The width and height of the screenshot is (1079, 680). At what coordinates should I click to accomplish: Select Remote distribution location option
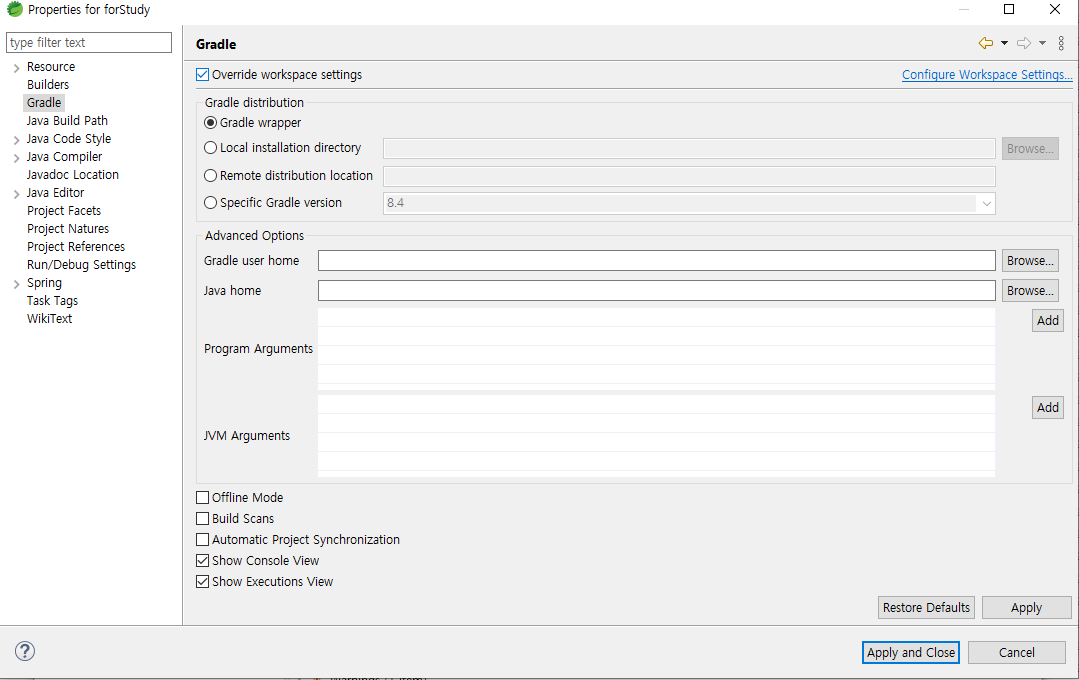click(211, 176)
